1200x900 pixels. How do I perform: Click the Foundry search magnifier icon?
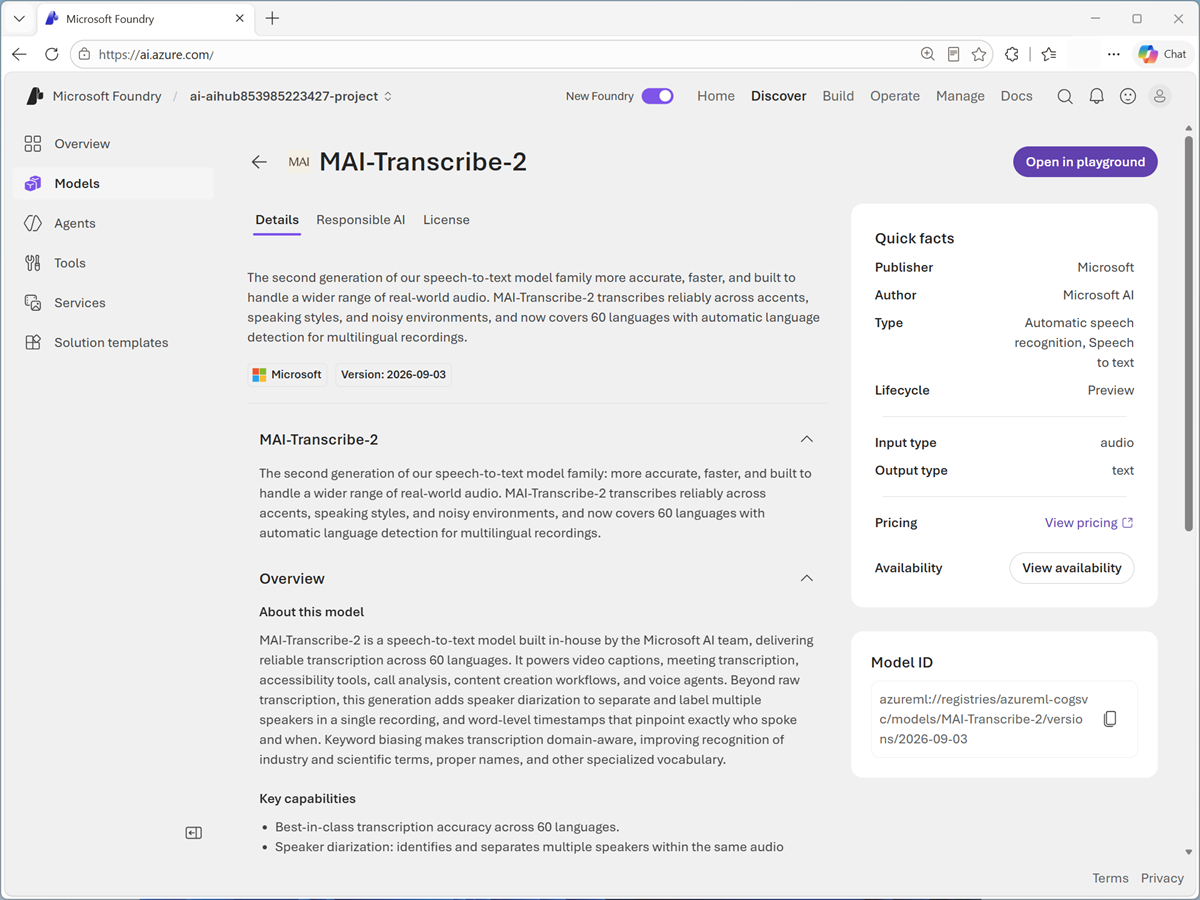point(1065,96)
